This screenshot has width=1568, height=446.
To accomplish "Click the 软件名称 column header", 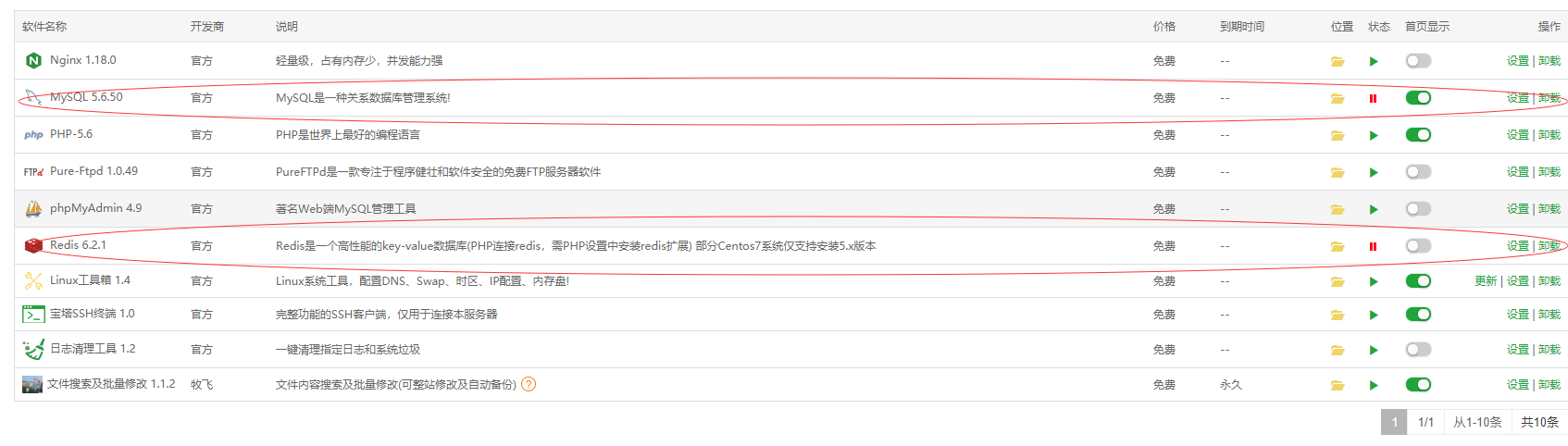I will pyautogui.click(x=44, y=27).
